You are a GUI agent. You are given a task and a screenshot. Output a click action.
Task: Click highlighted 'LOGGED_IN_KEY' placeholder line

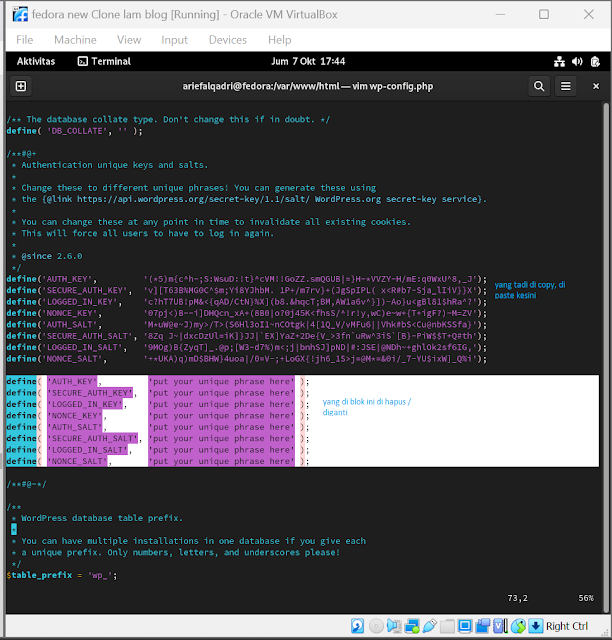tap(158, 404)
